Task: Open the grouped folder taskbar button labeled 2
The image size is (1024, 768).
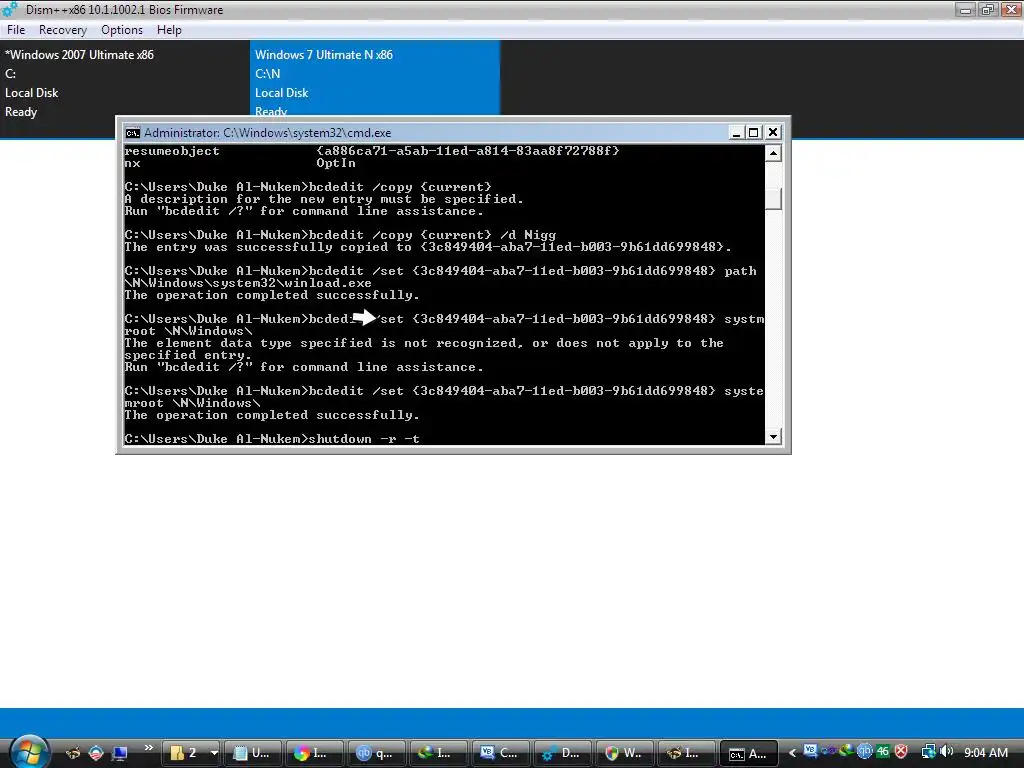Action: [189, 753]
